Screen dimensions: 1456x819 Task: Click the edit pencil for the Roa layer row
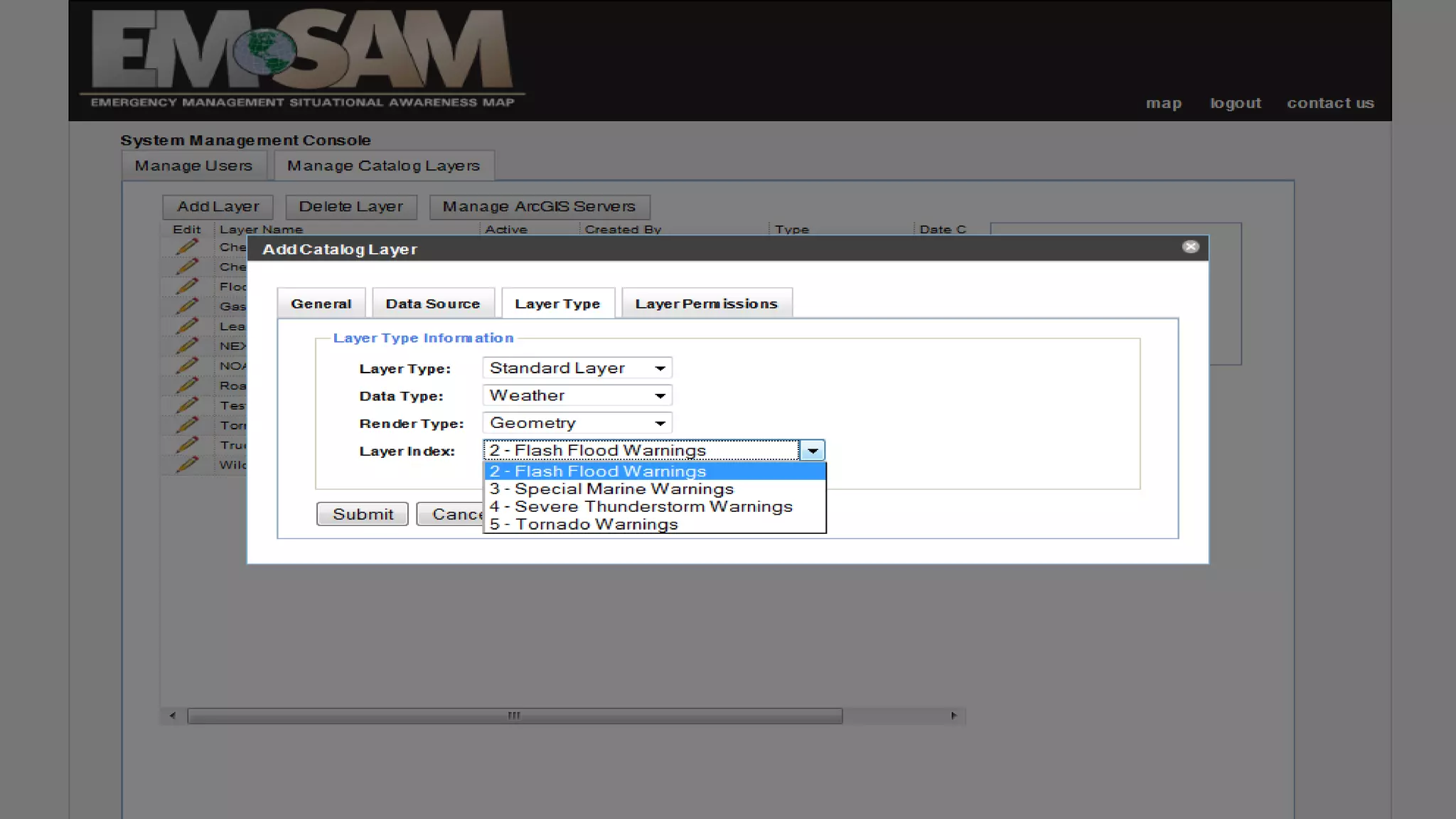187,385
